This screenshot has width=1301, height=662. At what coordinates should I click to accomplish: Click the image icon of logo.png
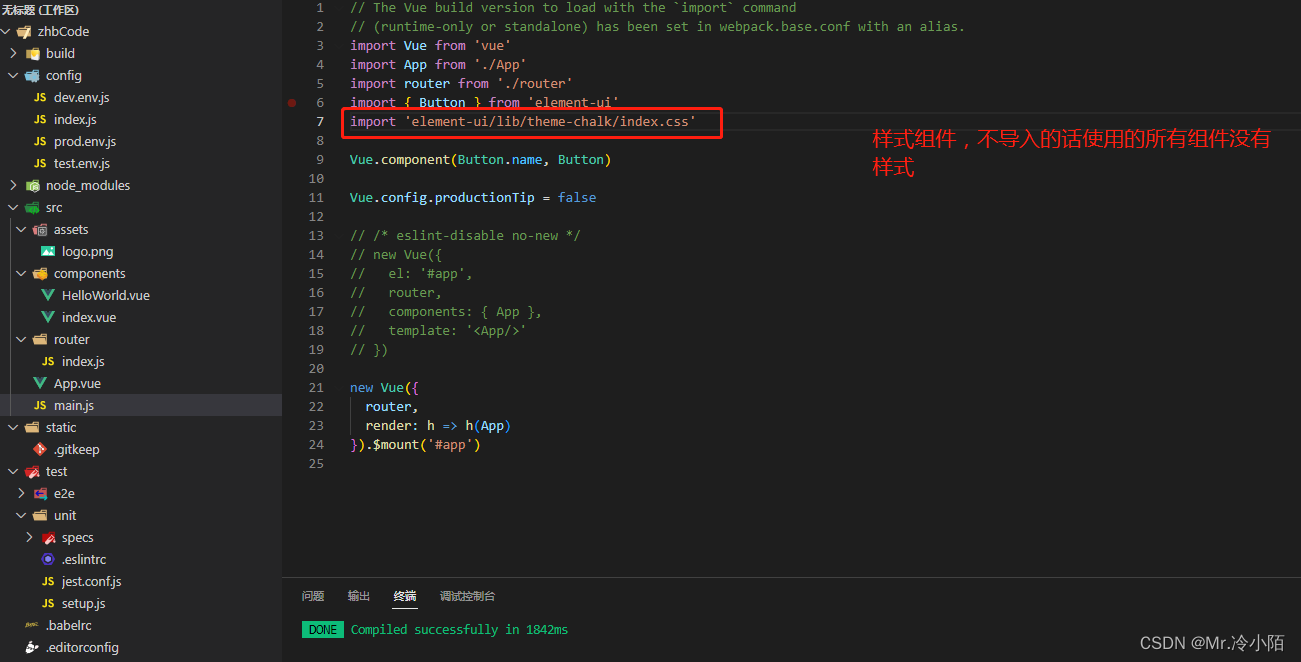pos(48,251)
